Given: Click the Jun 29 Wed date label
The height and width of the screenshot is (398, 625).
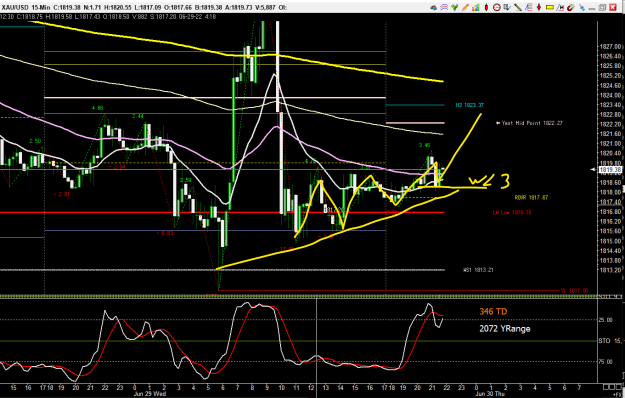Looking at the screenshot, I should click(149, 394).
